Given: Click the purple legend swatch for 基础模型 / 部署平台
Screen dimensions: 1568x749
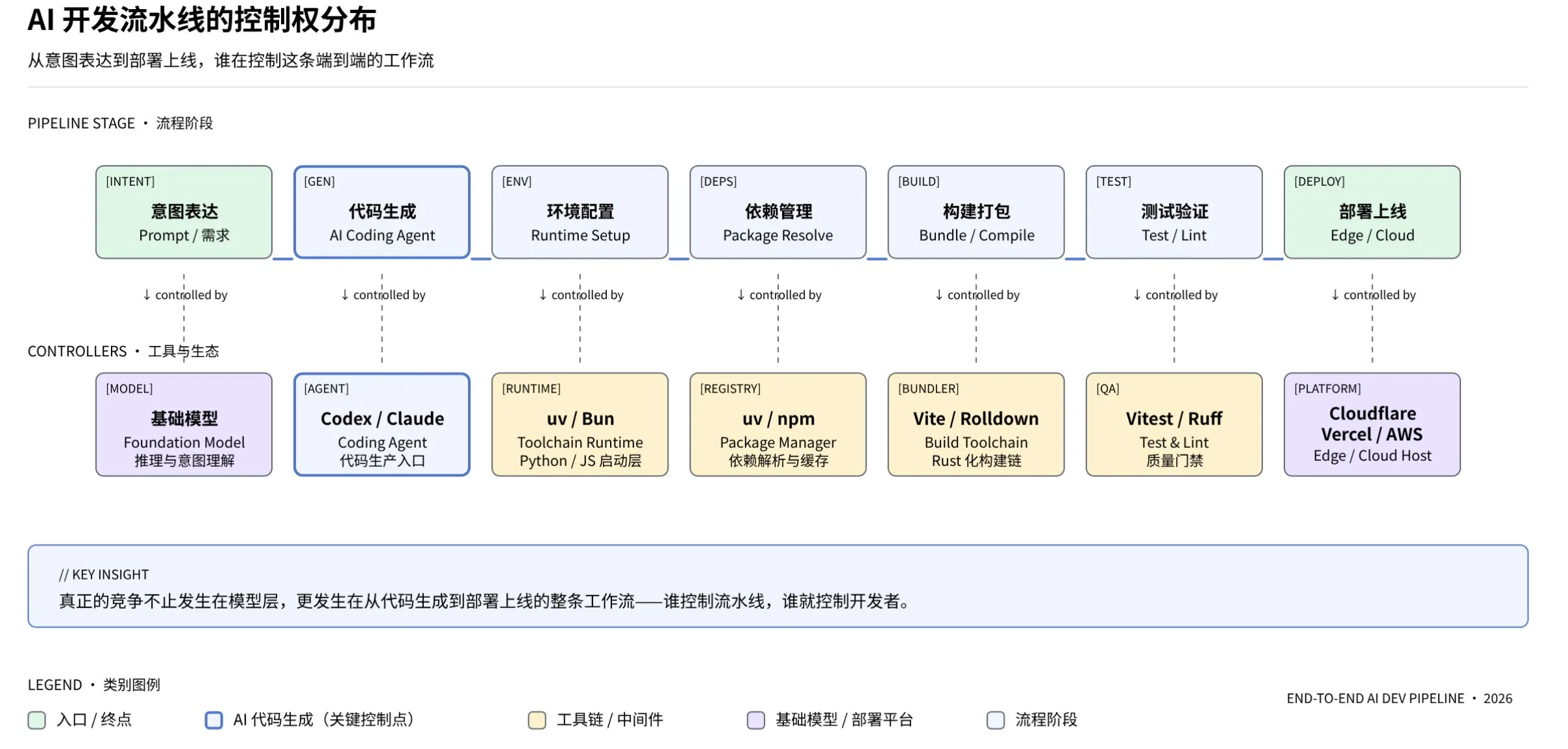Looking at the screenshot, I should point(755,720).
